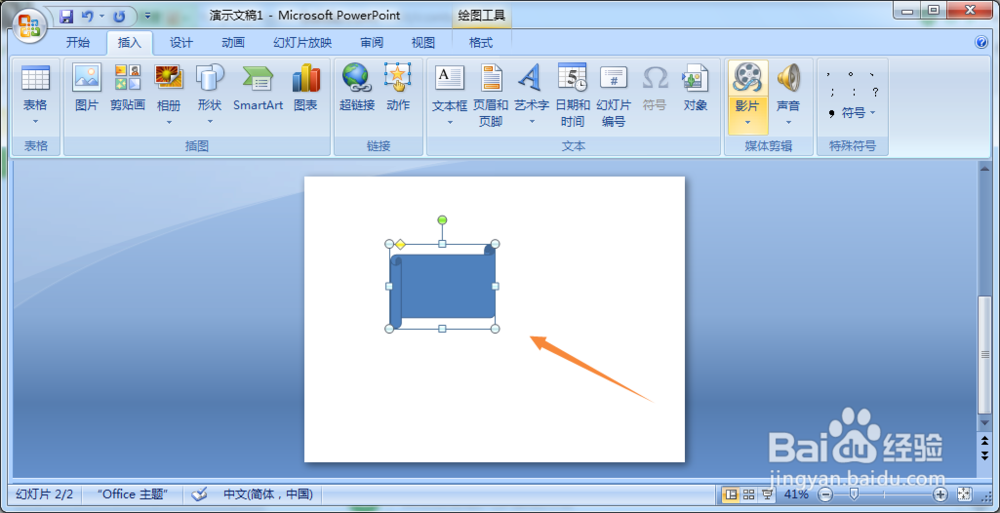This screenshot has height=513, width=1000.
Task: Expand the 艺术字 dropdown arrow
Action: coord(532,121)
